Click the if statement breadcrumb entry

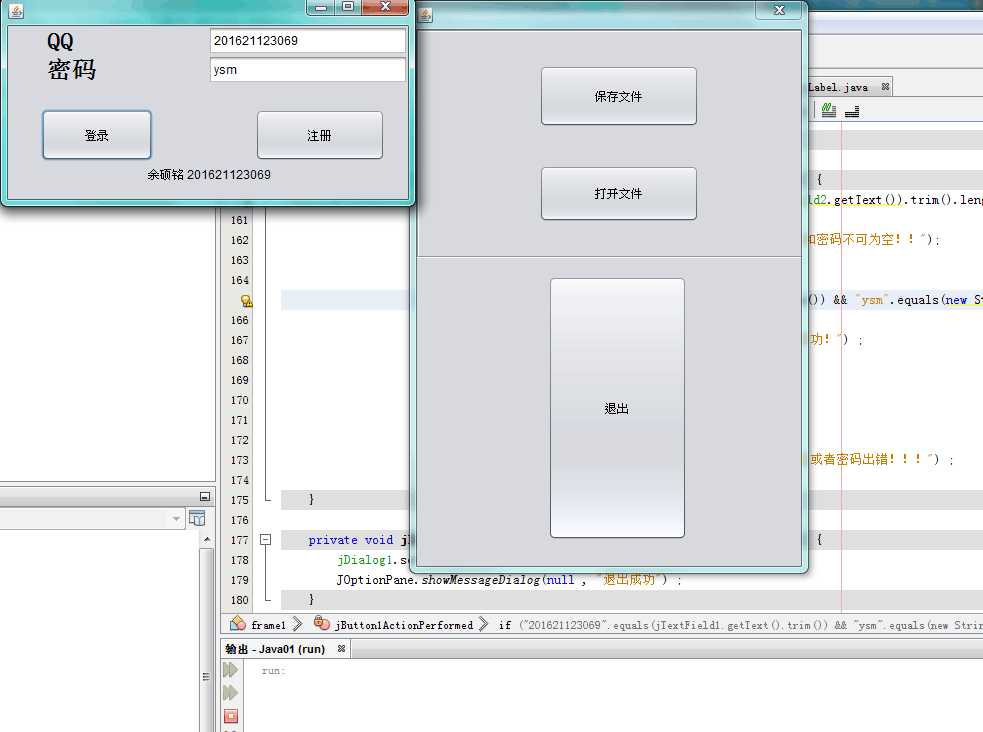[x=741, y=625]
